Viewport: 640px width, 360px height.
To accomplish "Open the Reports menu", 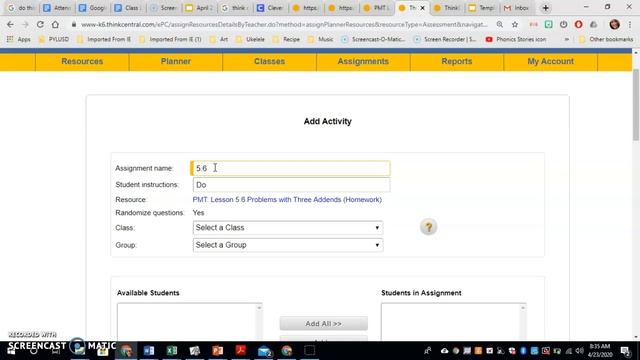I will [x=457, y=61].
